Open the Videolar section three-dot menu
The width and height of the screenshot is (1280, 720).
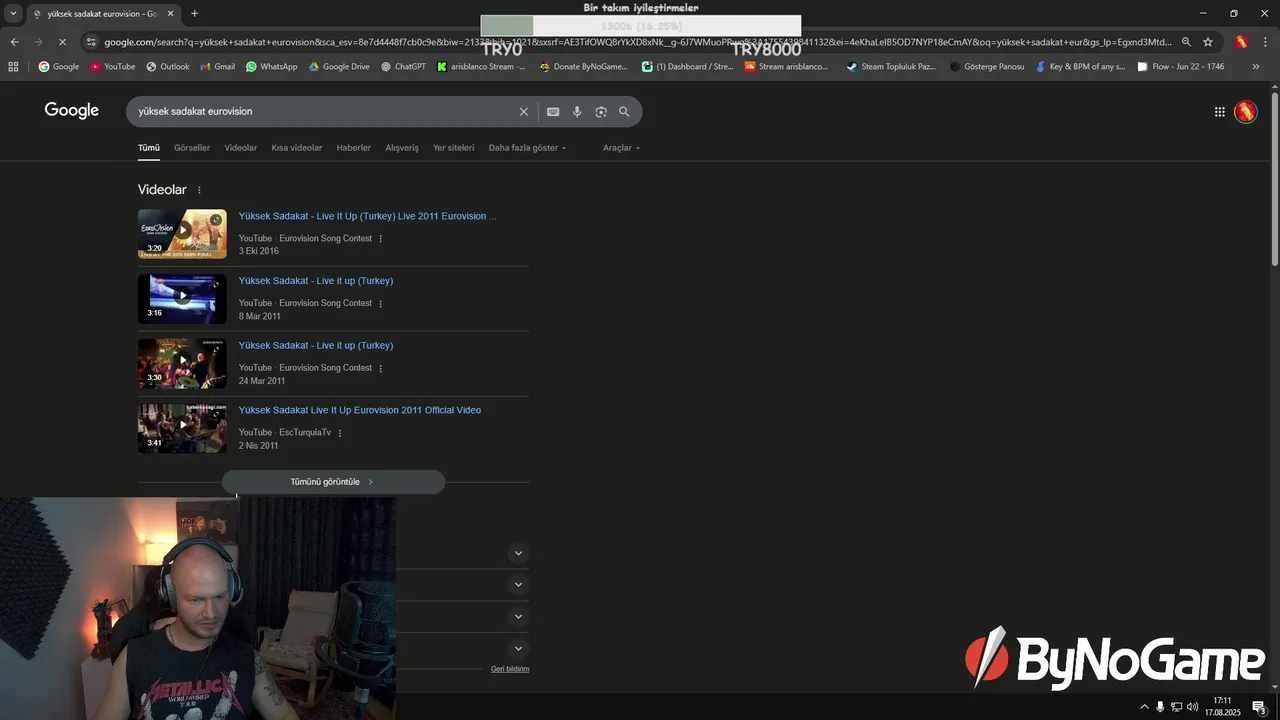pyautogui.click(x=199, y=190)
